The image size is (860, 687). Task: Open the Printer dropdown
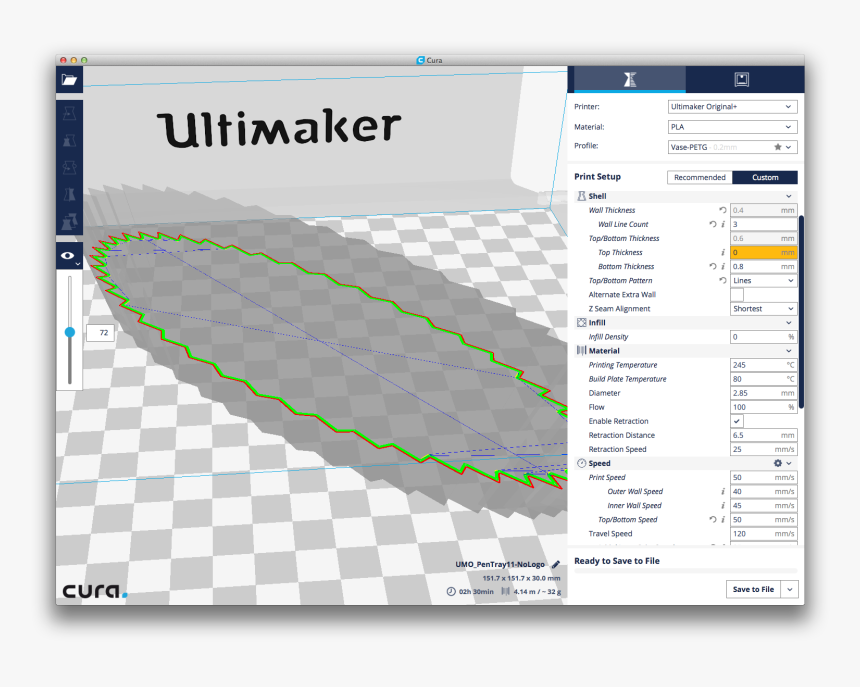coord(731,106)
